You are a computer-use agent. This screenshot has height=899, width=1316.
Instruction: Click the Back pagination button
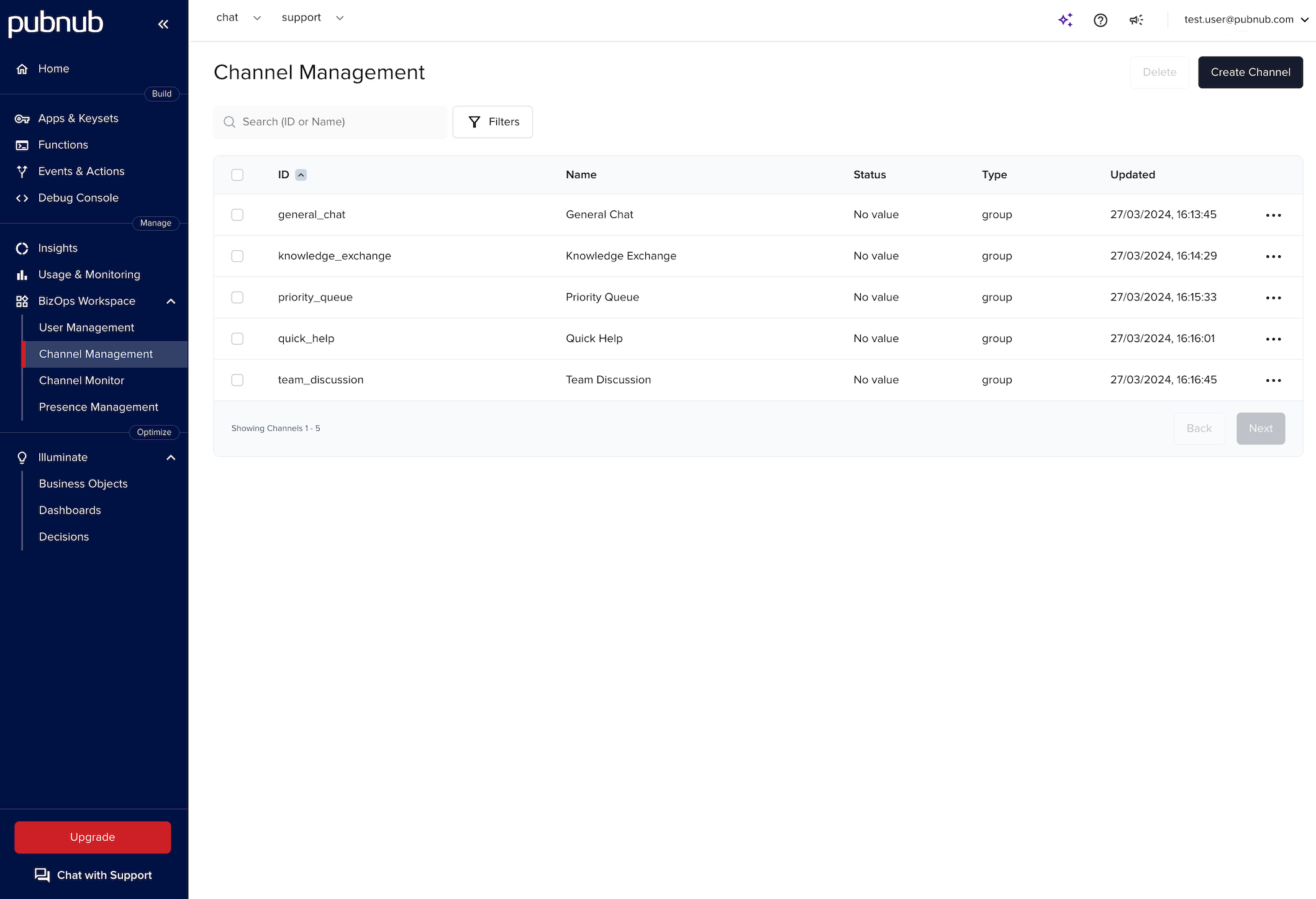point(1199,428)
